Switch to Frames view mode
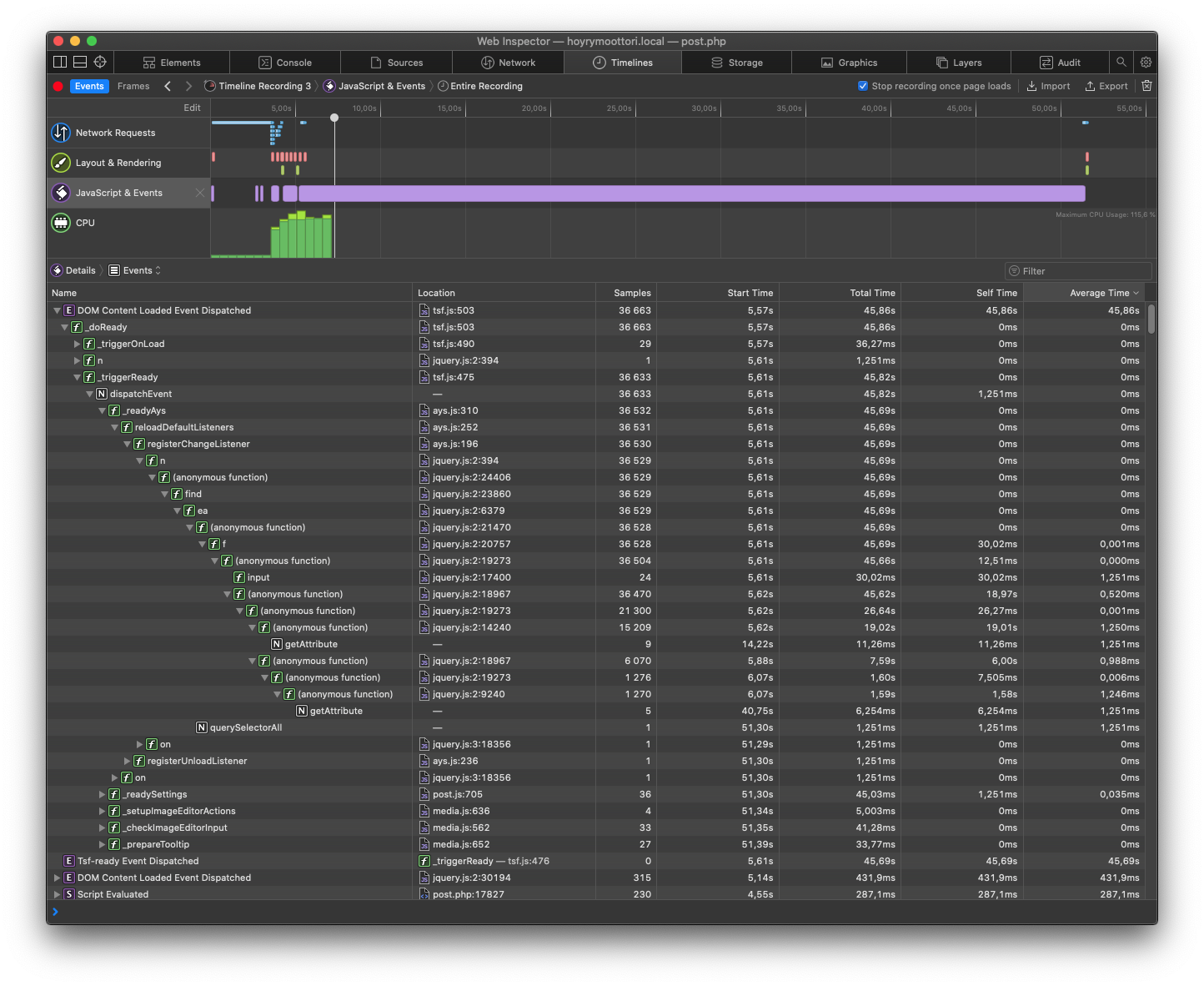This screenshot has width=1204, height=986. pyautogui.click(x=133, y=86)
